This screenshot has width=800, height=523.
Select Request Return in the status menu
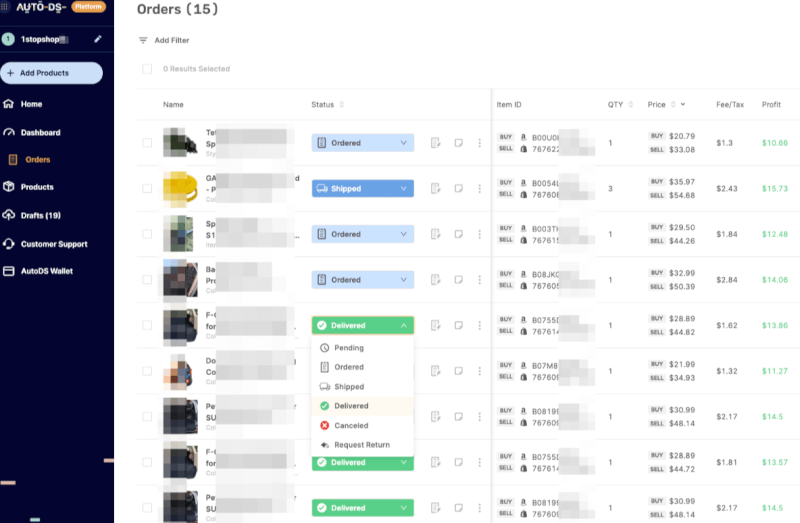(x=362, y=444)
